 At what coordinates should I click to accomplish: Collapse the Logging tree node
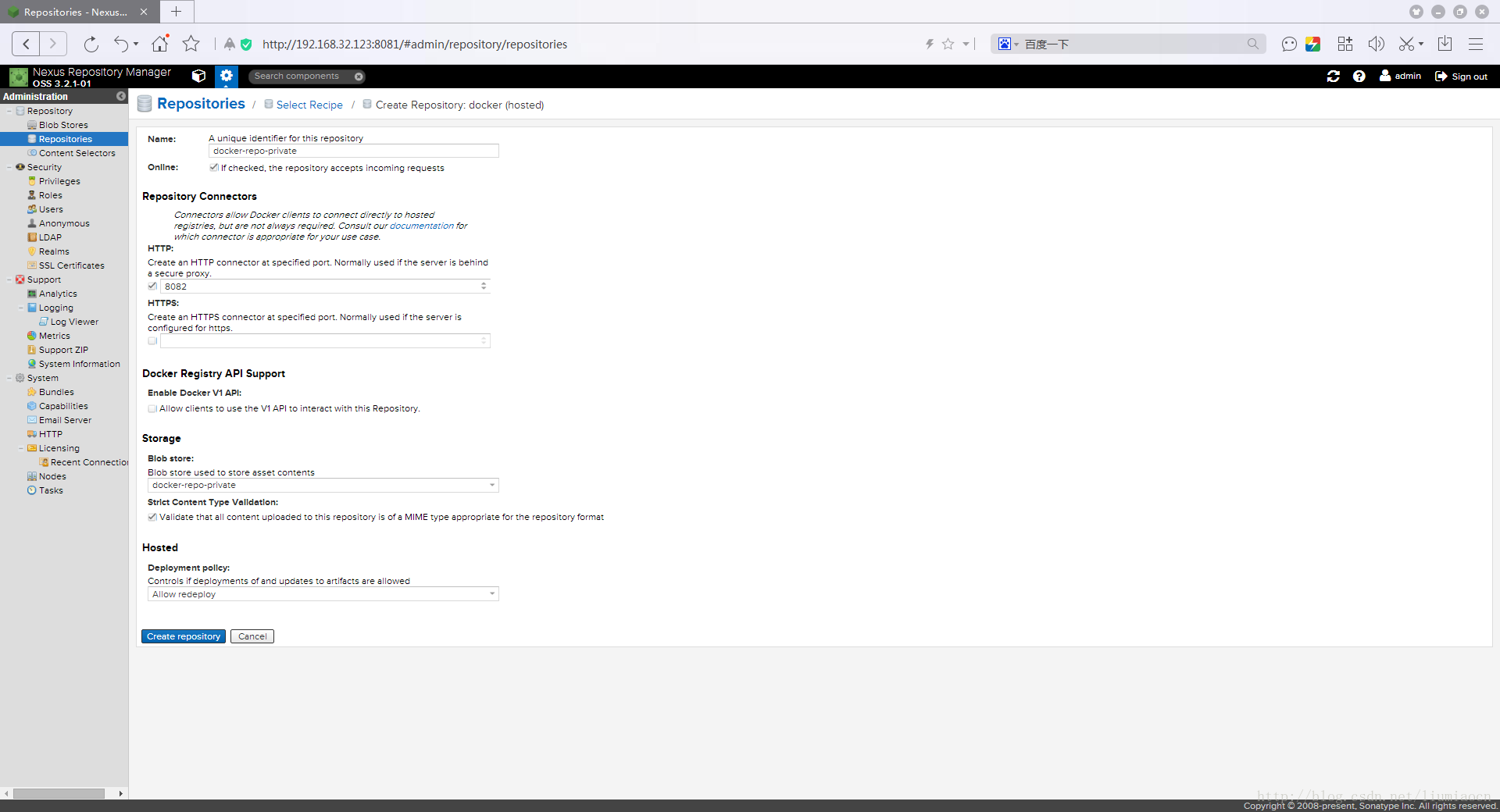click(x=21, y=308)
